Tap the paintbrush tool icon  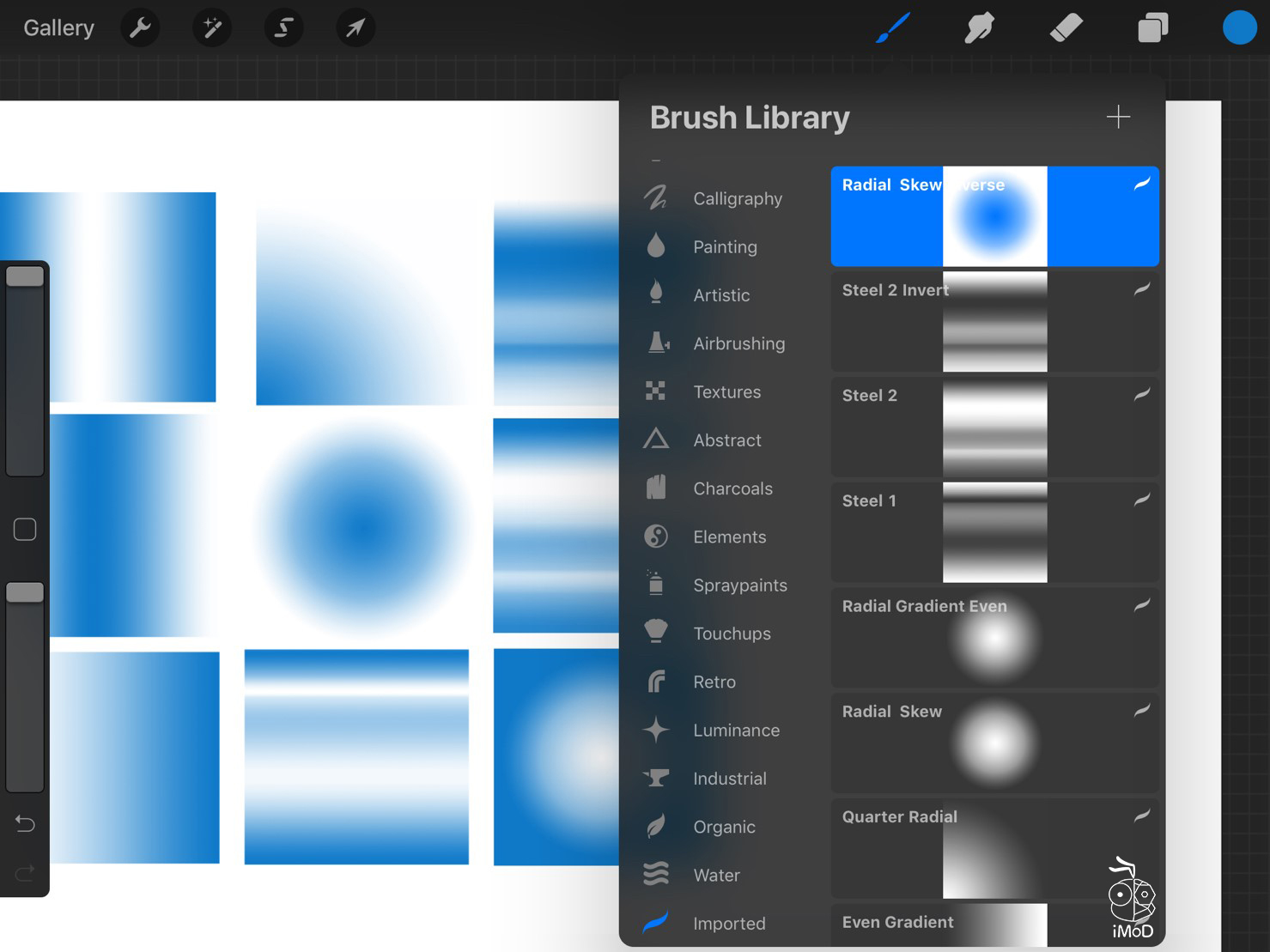point(893,28)
